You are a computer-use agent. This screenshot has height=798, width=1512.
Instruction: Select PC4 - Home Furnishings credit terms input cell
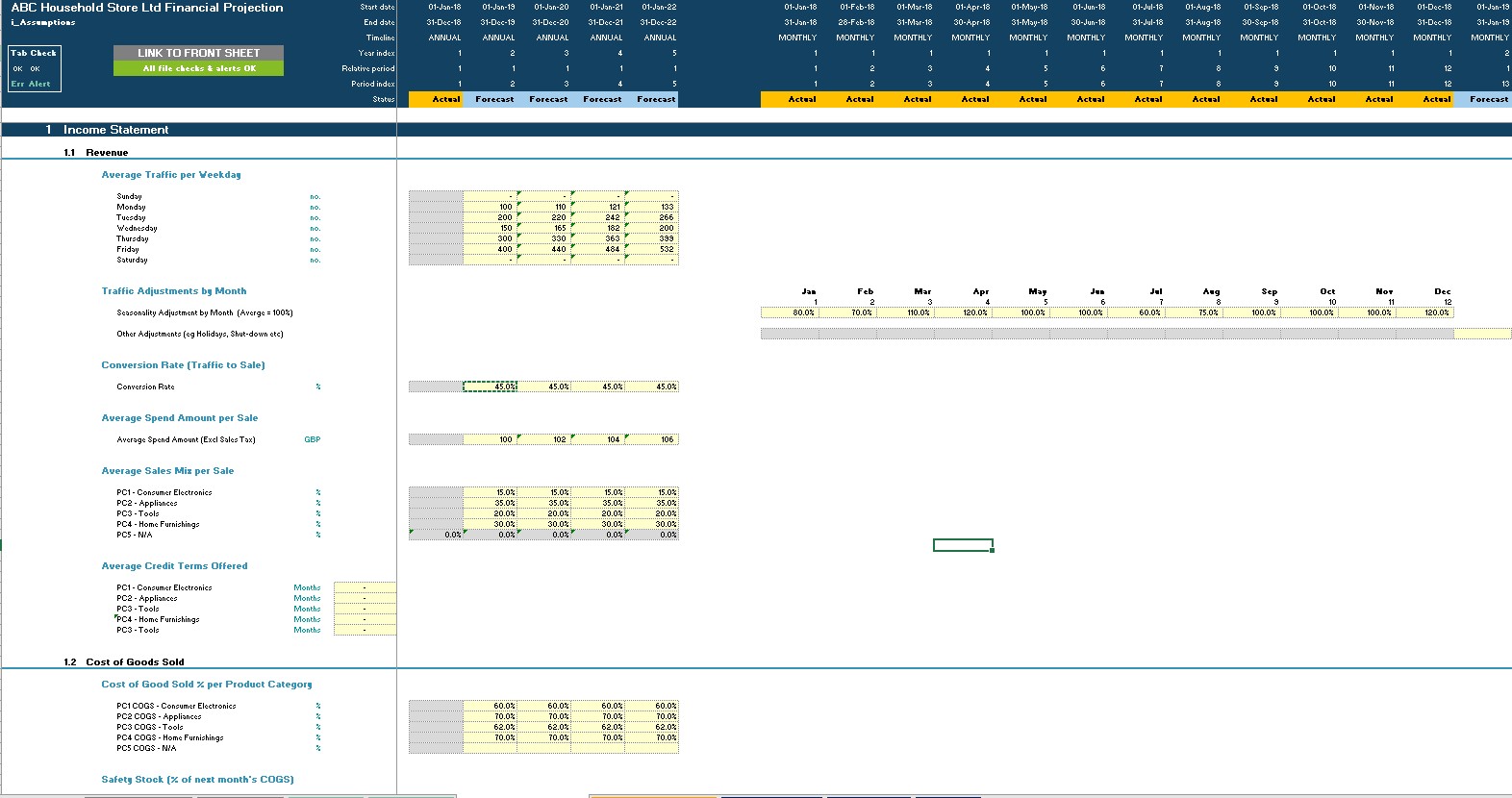click(x=365, y=619)
